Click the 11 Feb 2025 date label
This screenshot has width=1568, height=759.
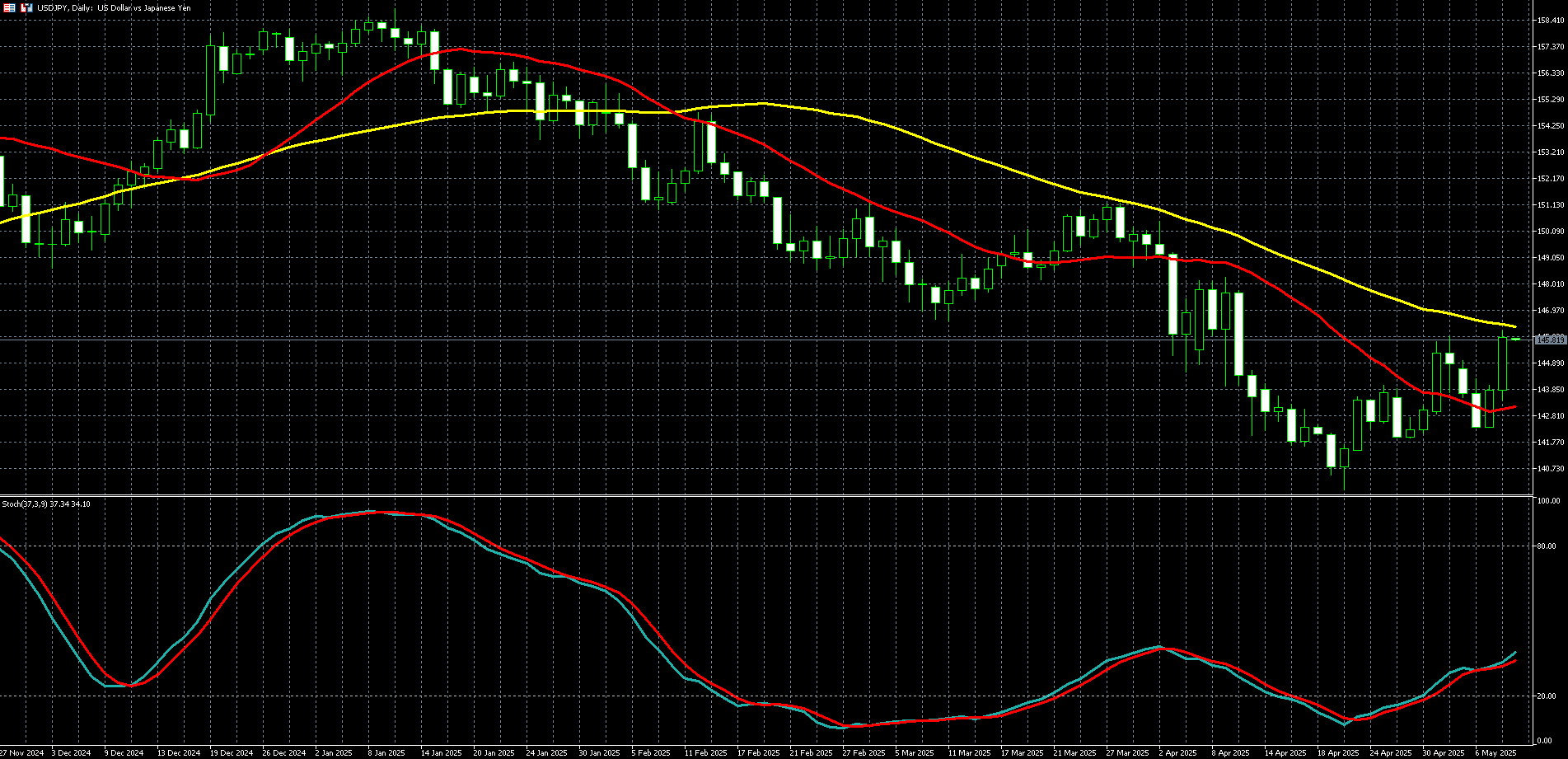(x=705, y=752)
